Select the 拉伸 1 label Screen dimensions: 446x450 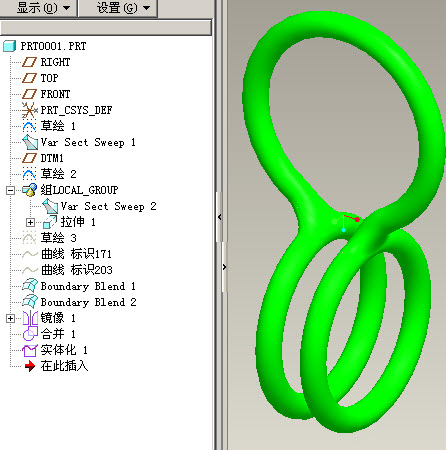click(78, 222)
